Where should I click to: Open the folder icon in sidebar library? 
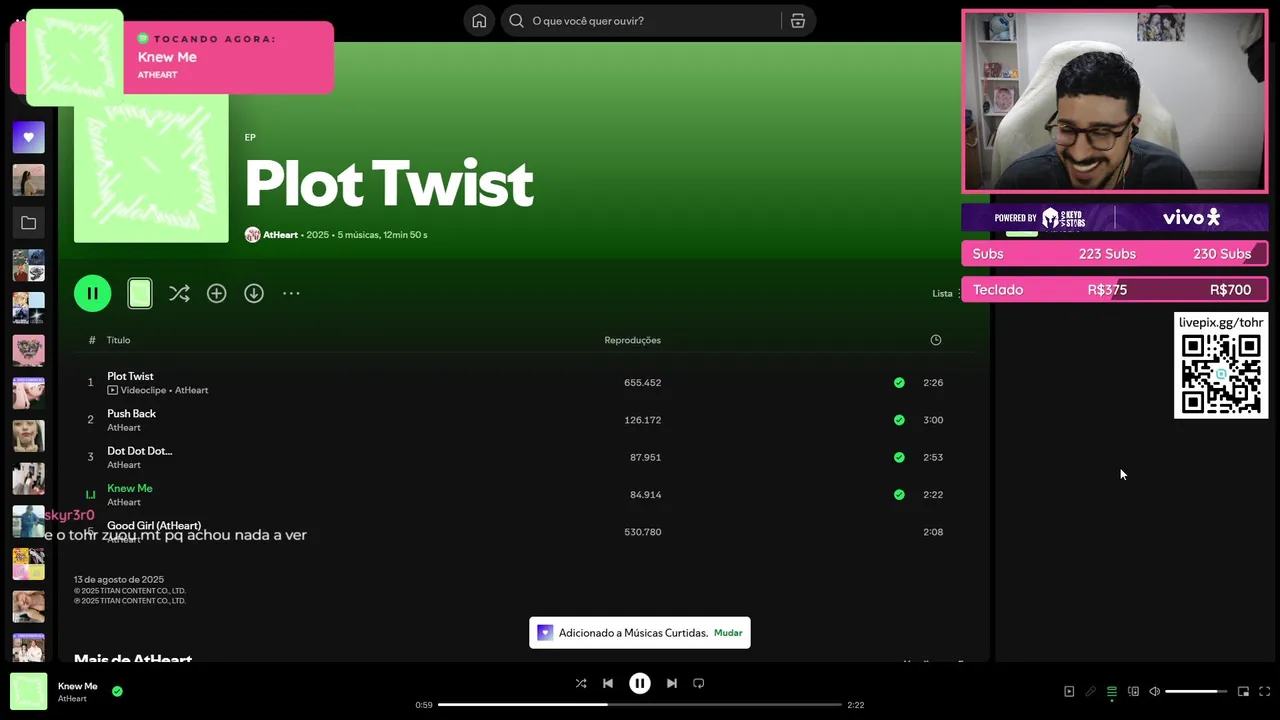[28, 223]
